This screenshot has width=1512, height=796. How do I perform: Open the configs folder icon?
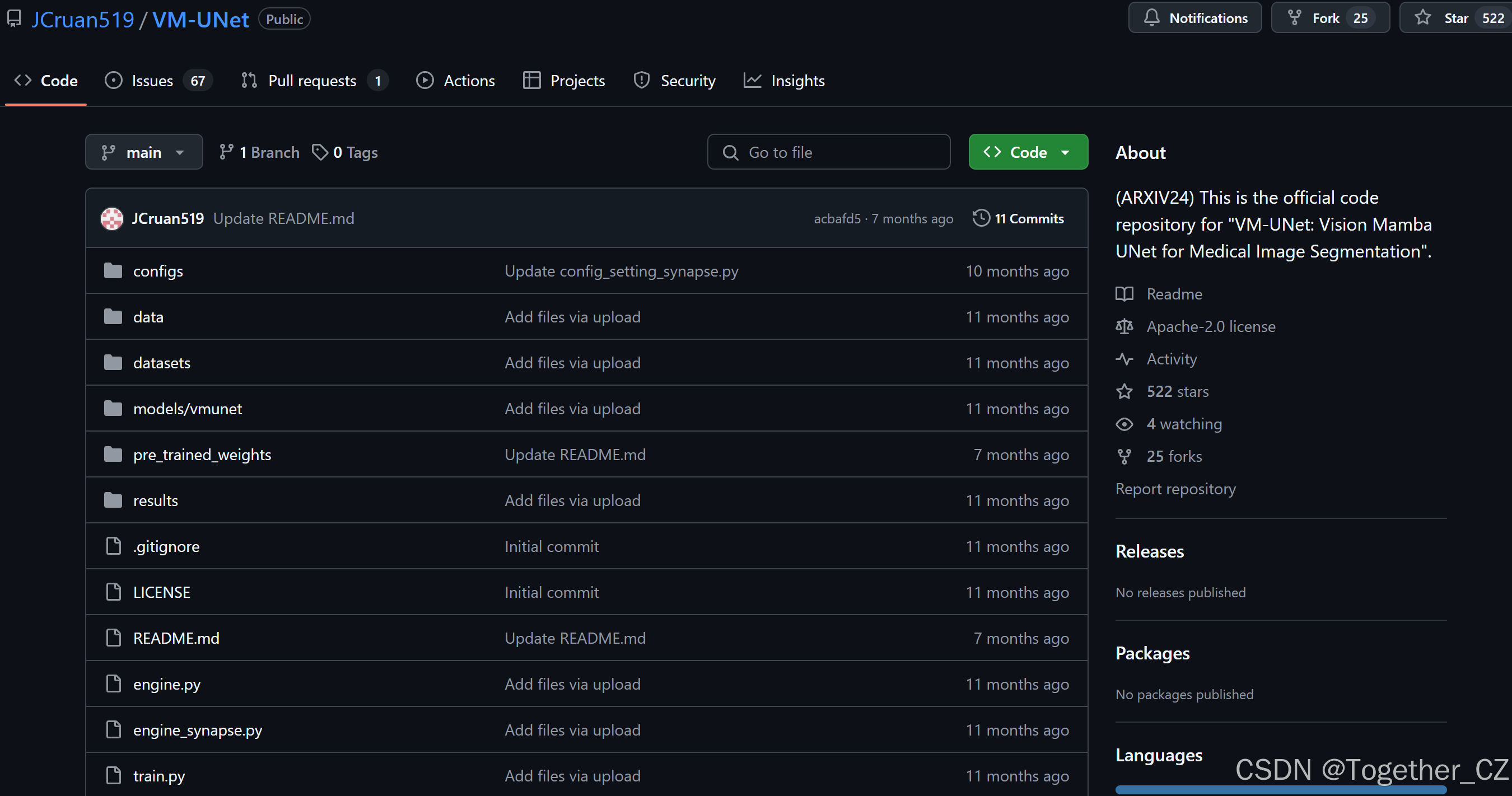point(113,271)
